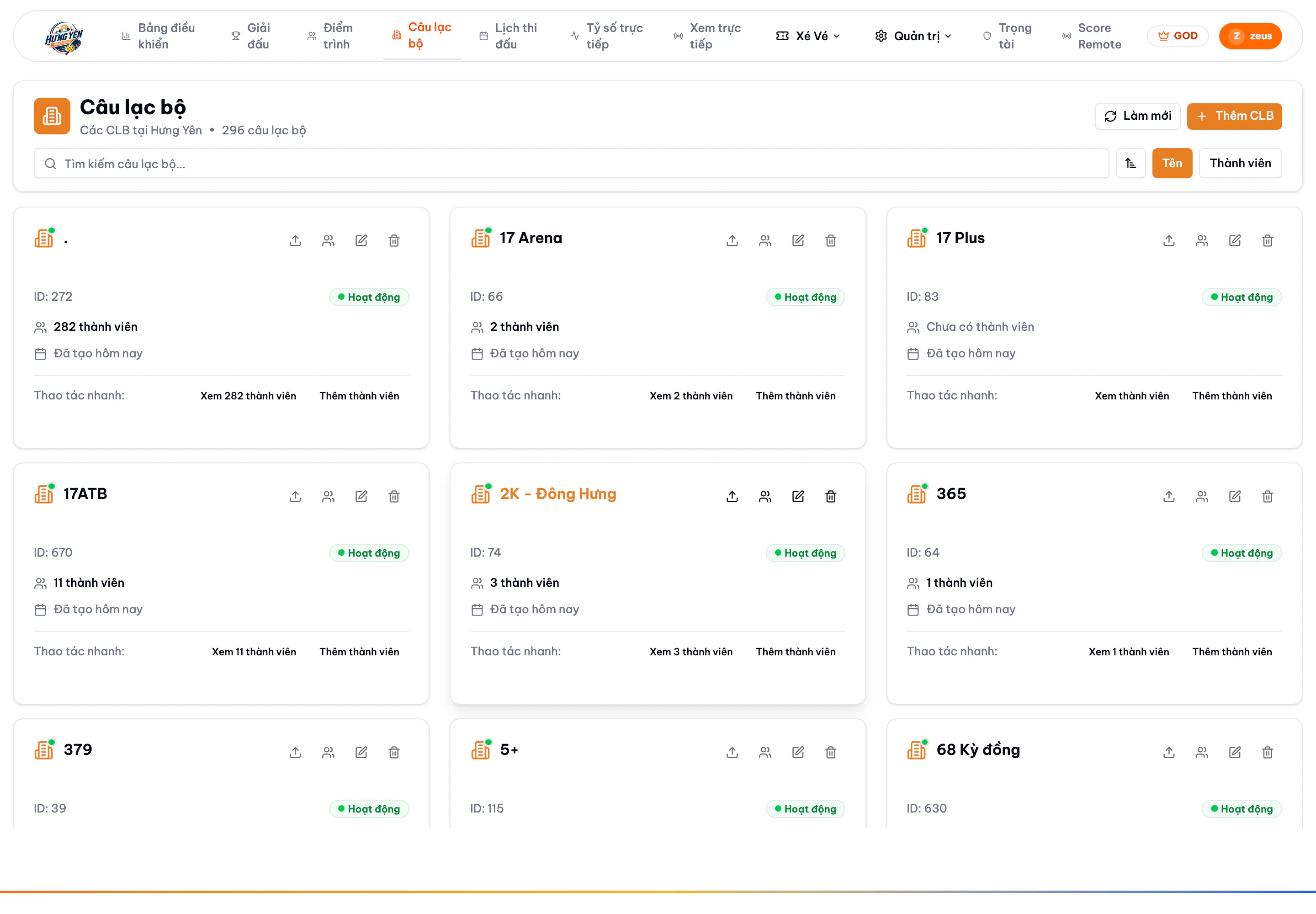Edit the 17 Plus club
Image resolution: width=1316 pixels, height=914 pixels.
(1235, 240)
